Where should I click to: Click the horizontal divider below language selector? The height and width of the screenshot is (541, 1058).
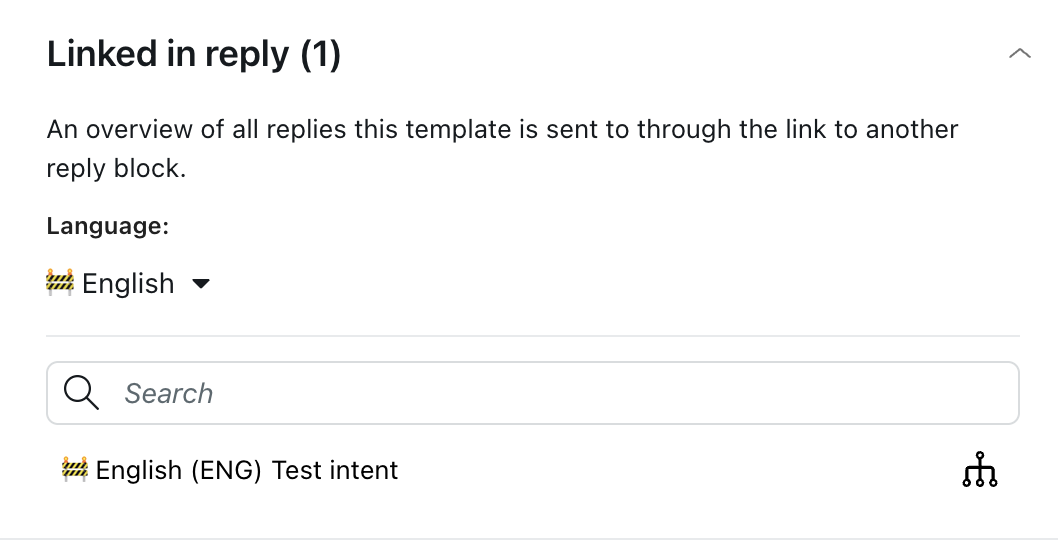coord(532,335)
